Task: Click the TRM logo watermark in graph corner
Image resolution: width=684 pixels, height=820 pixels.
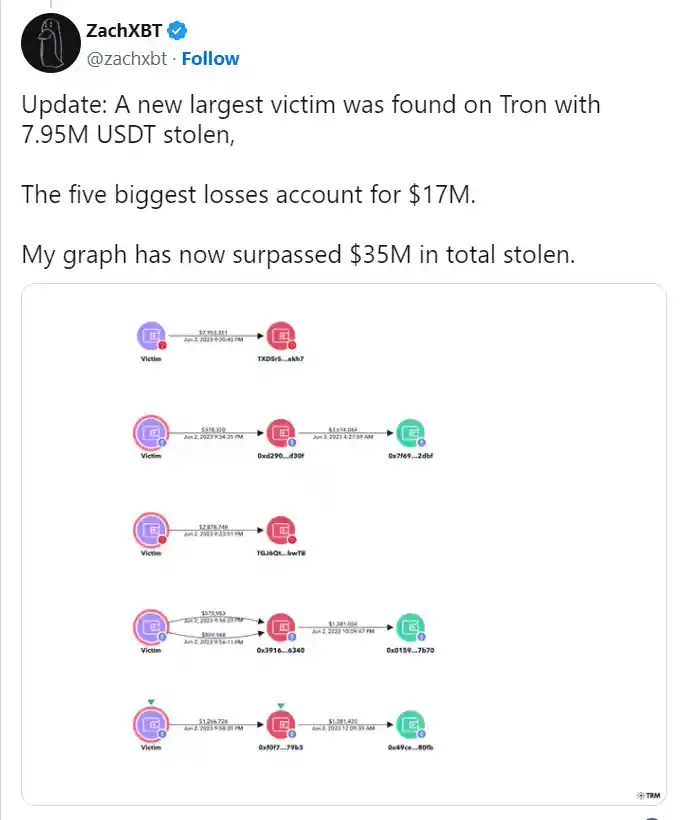Action: [x=648, y=795]
